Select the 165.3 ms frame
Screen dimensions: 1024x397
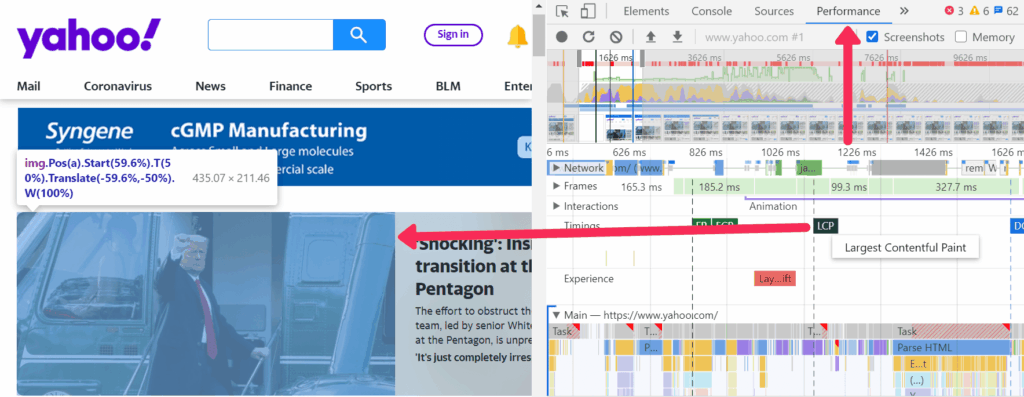[641, 187]
